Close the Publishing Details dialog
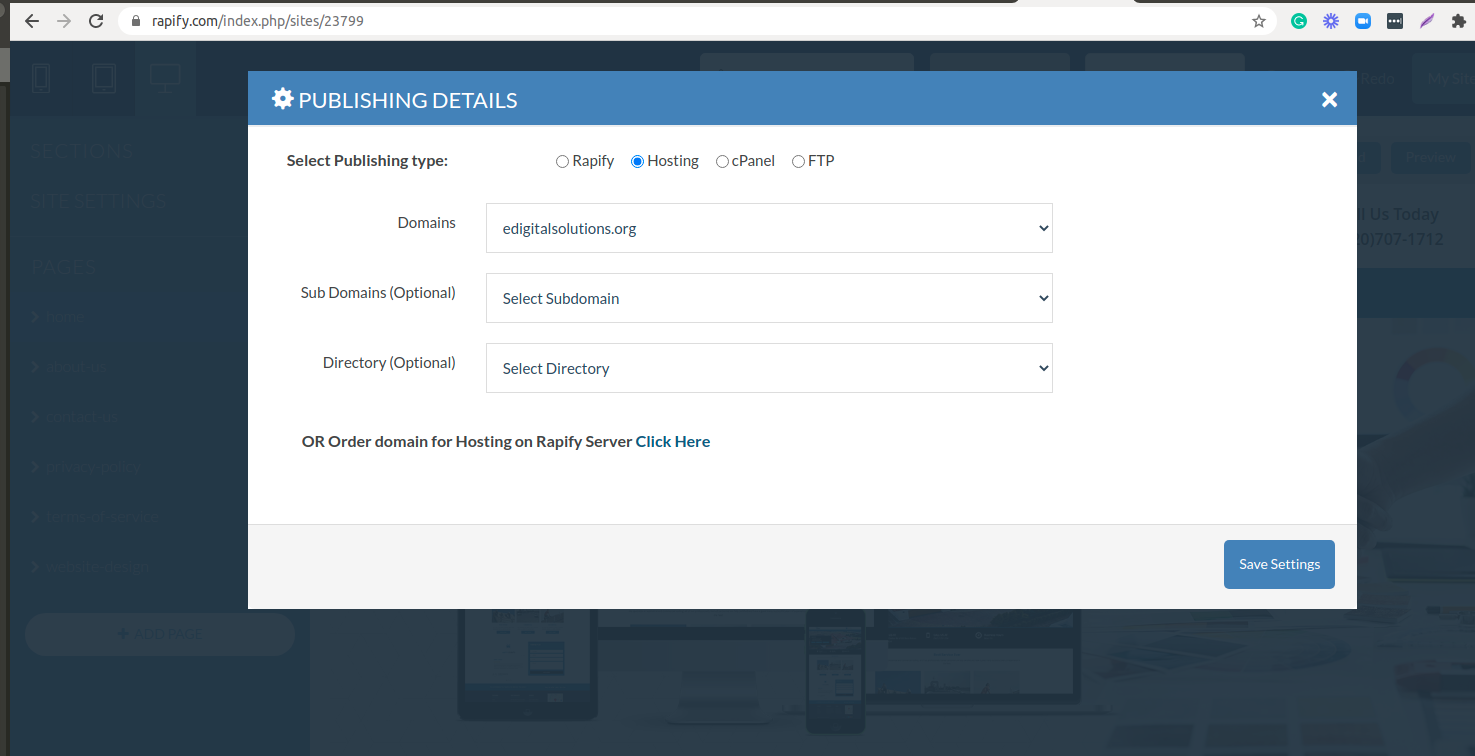 [1329, 99]
